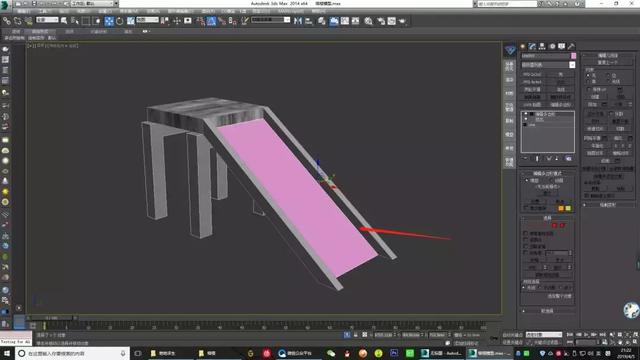
Task: Click the Go to Start playback button
Action: [570, 335]
